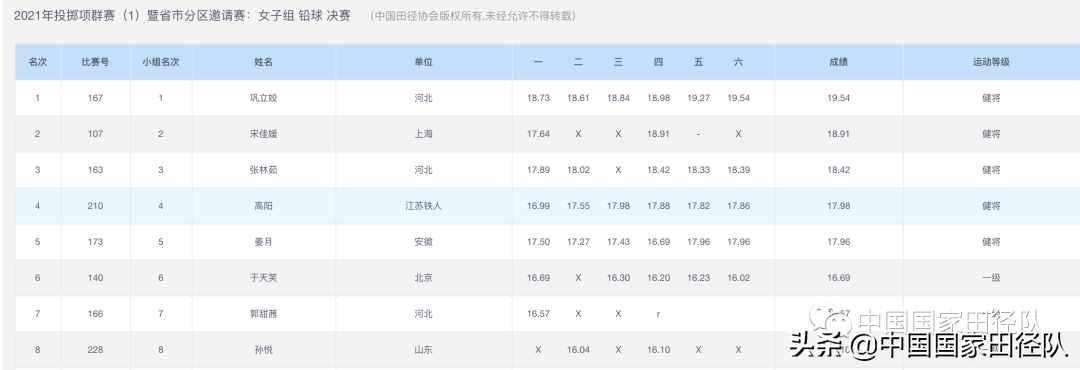Click first-attempt value 16.57
Image resolution: width=1080 pixels, height=370 pixels.
[539, 314]
